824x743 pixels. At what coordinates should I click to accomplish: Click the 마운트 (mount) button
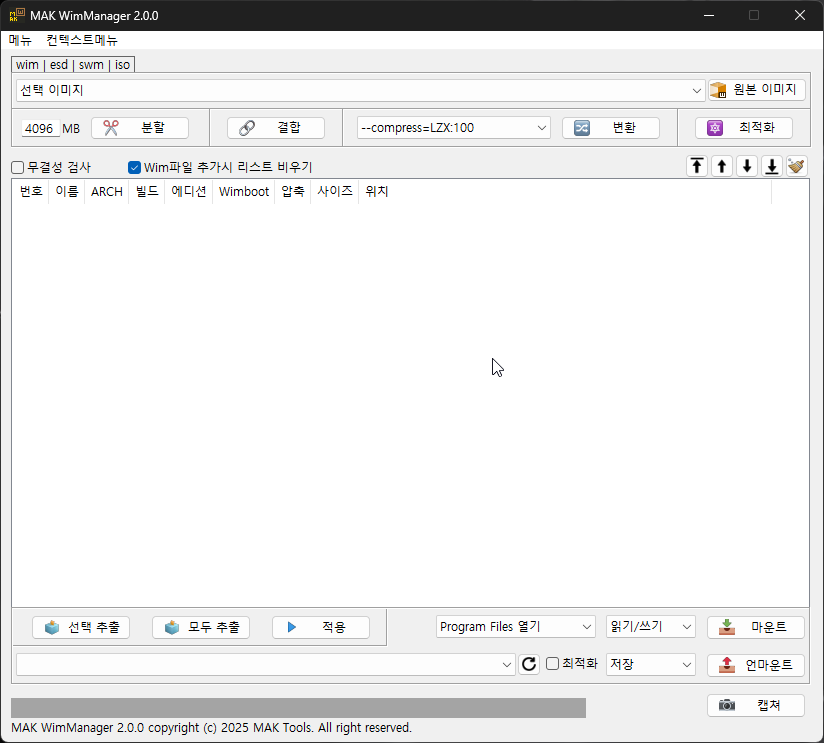(756, 627)
